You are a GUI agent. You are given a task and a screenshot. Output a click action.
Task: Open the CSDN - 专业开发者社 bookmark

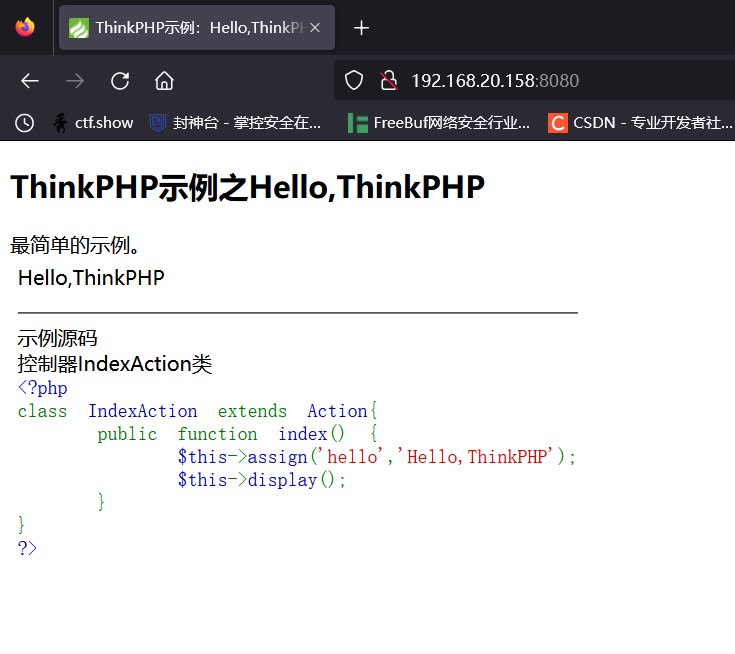click(640, 123)
